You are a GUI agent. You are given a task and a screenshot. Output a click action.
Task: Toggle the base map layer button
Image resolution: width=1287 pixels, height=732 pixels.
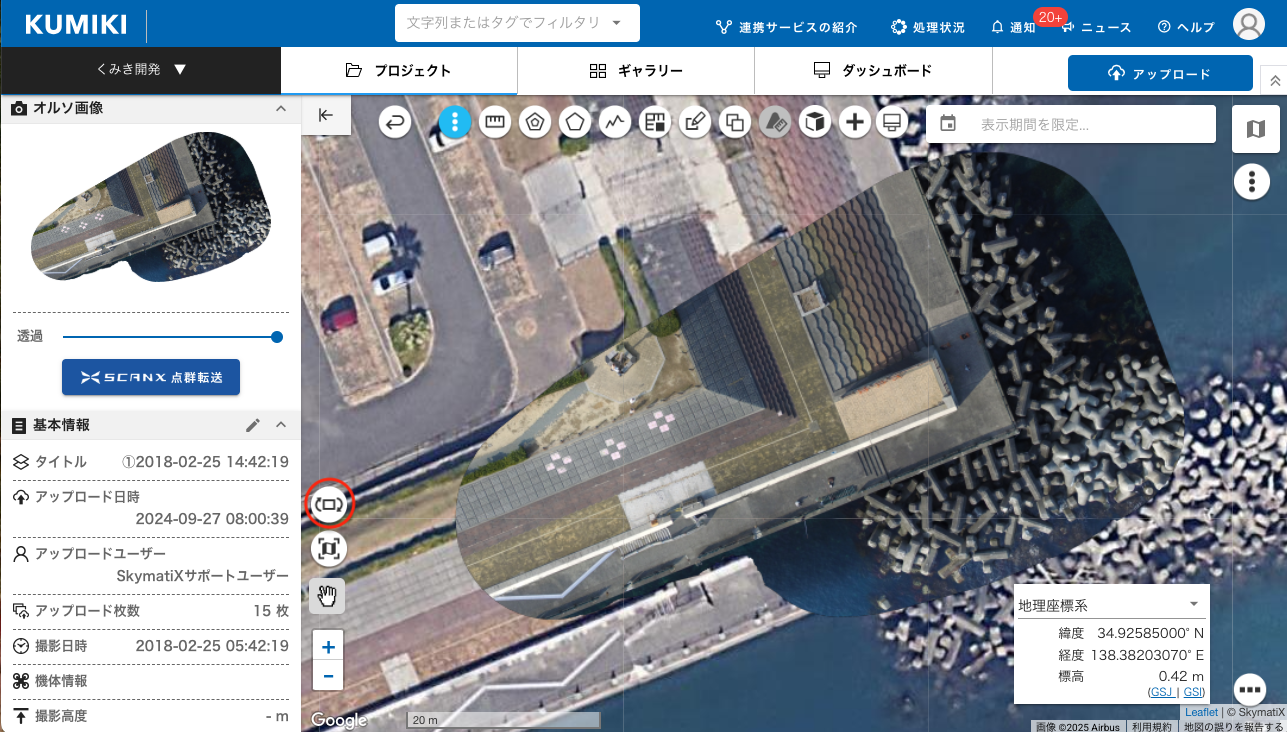[1254, 128]
